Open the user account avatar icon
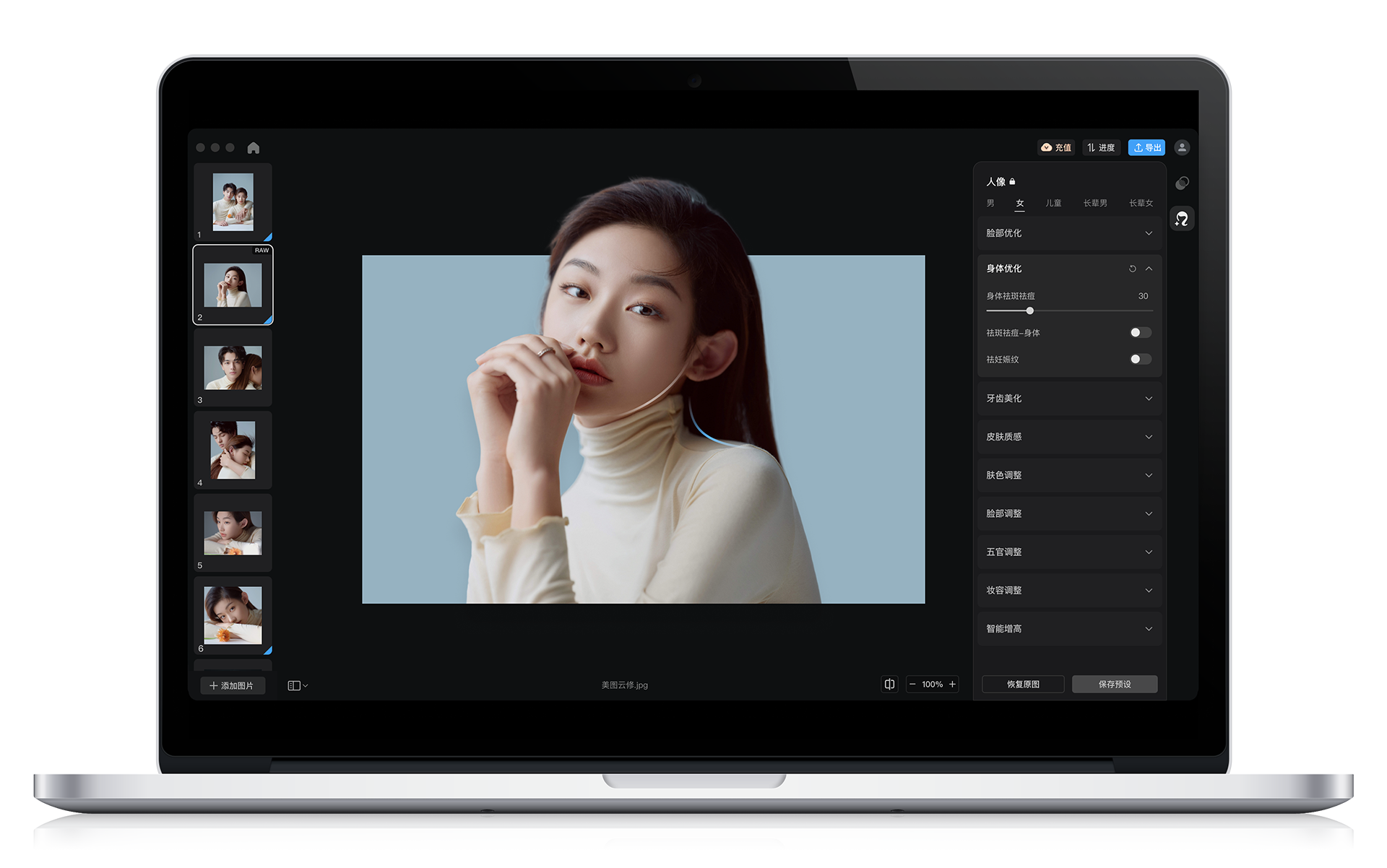The height and width of the screenshot is (868, 1387). (x=1182, y=147)
